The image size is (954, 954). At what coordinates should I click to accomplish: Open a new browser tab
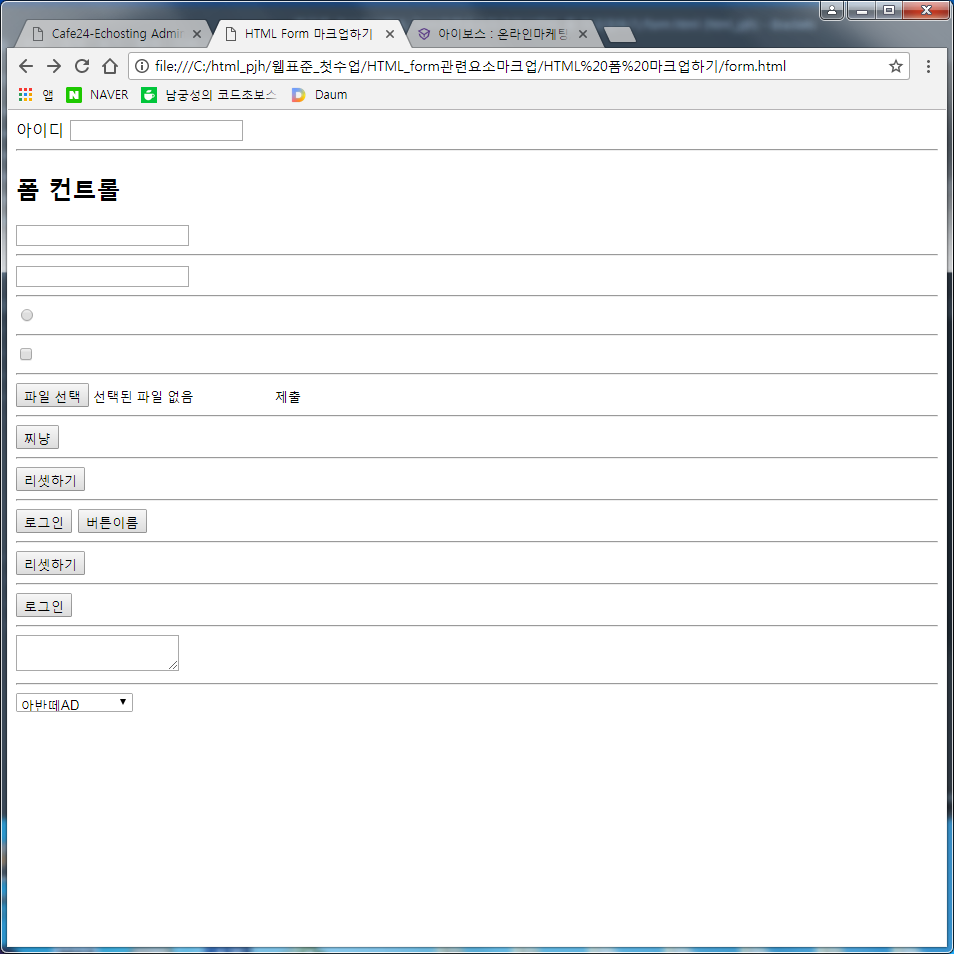(620, 34)
